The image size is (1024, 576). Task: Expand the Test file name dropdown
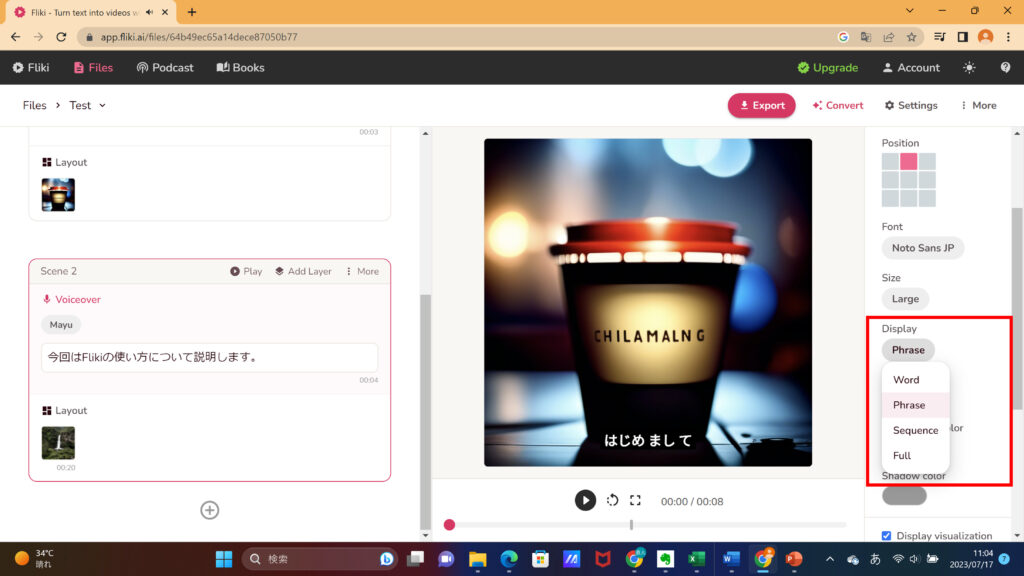pyautogui.click(x=88, y=105)
